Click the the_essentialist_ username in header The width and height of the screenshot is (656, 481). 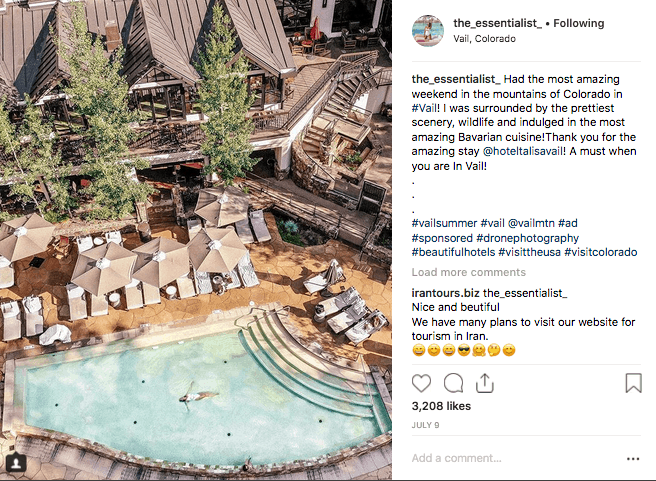tap(497, 23)
